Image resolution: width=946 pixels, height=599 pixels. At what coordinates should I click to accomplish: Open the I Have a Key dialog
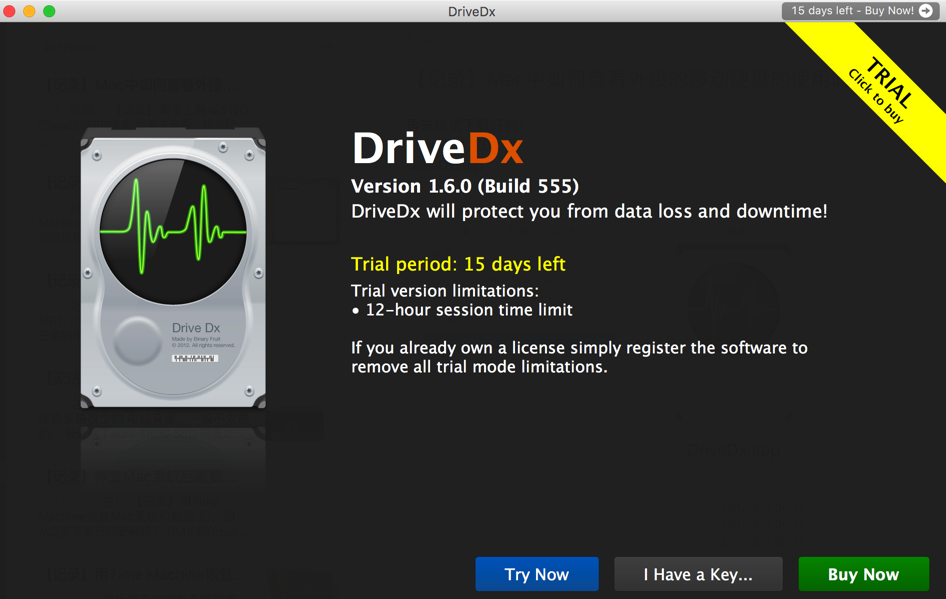tap(698, 574)
